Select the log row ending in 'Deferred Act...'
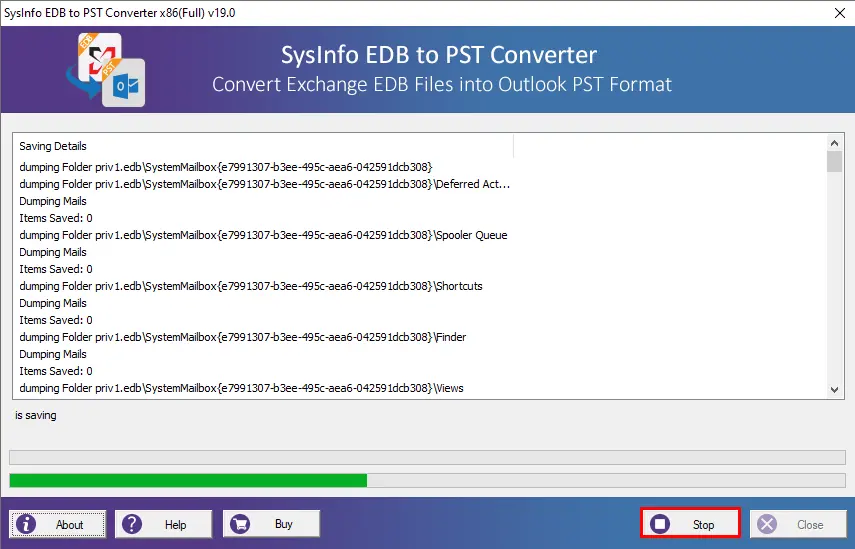The height and width of the screenshot is (549, 855). (x=264, y=184)
